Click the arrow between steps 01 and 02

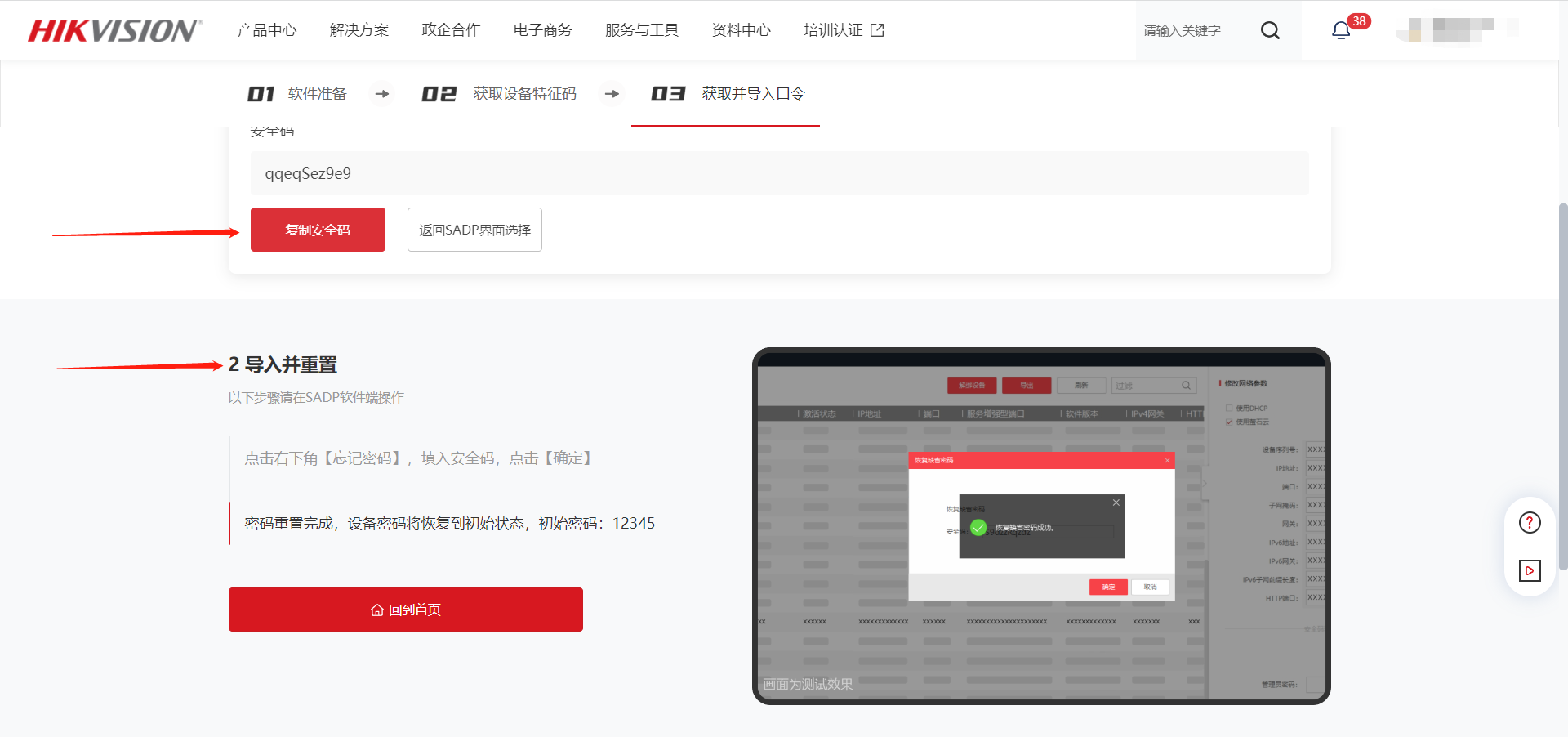tap(382, 94)
